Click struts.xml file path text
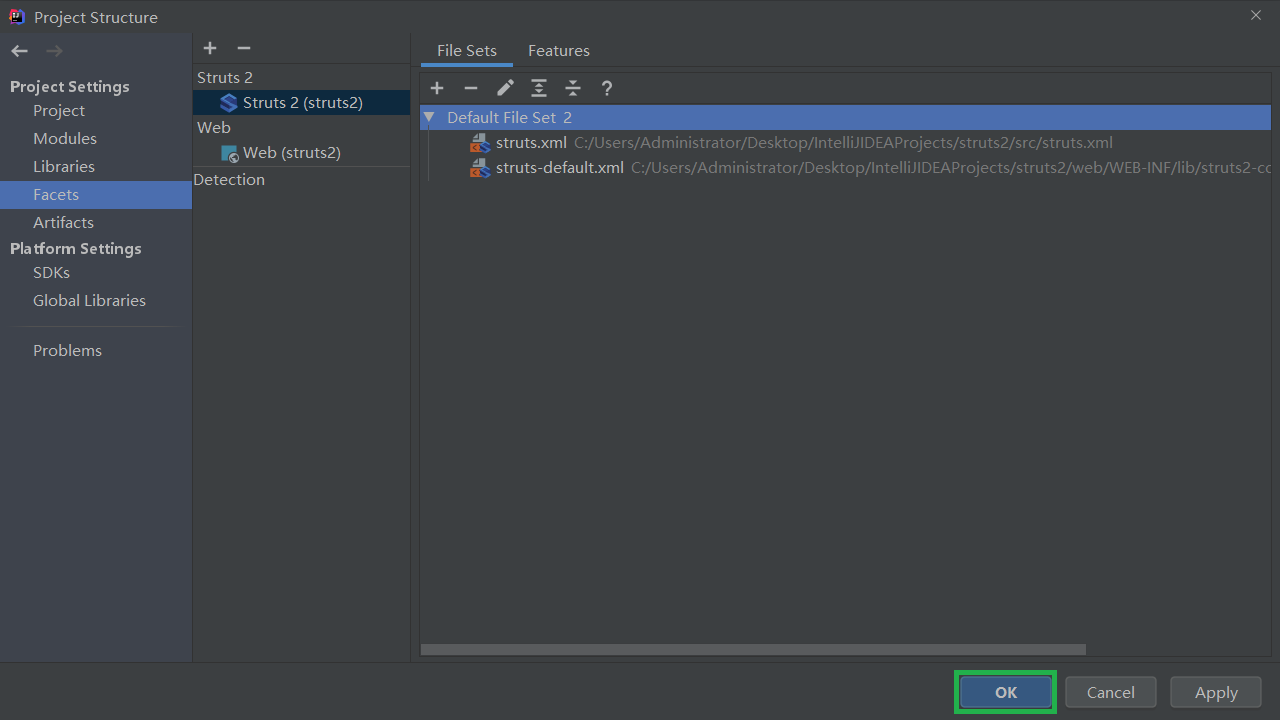Screen dimensions: 1280x720 843,143
